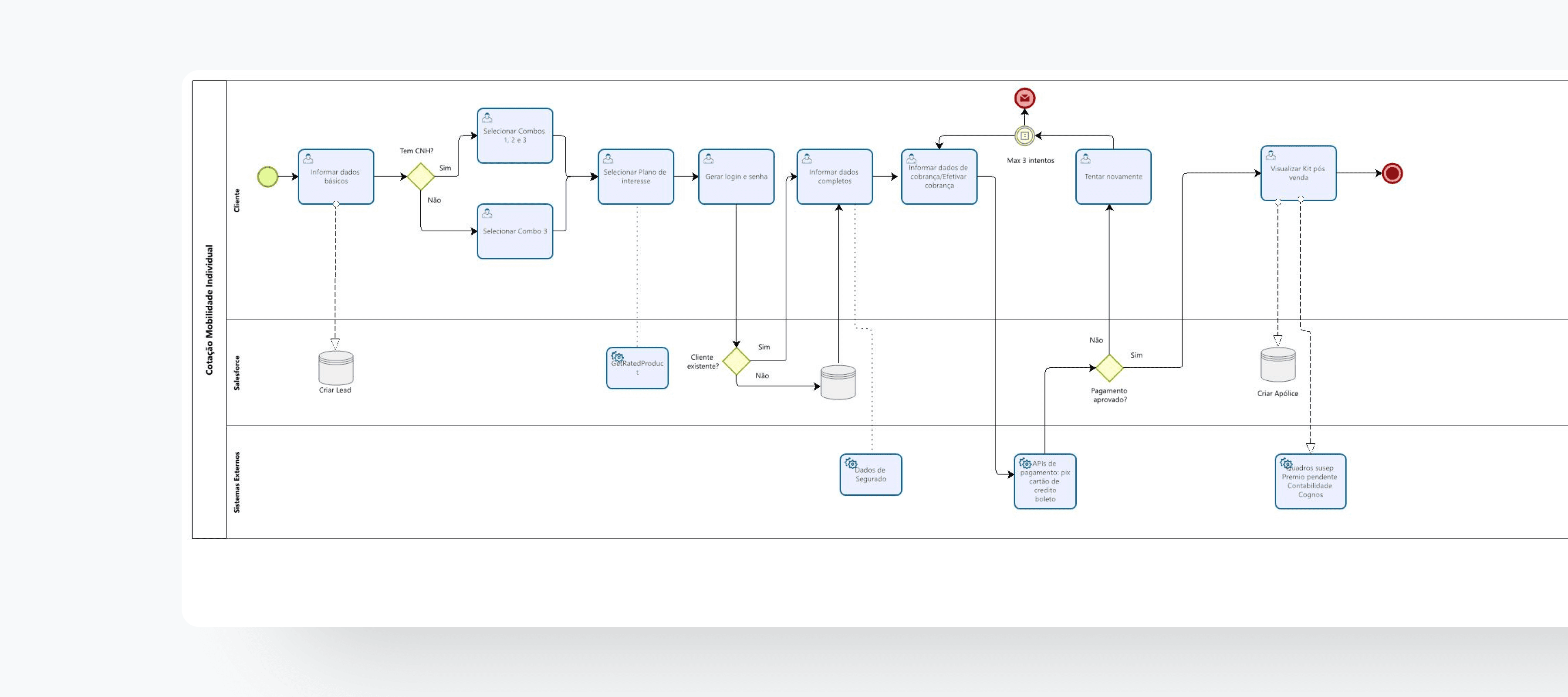Click the Pagamento aprovado? gateway diamond
The width and height of the screenshot is (1568, 697).
click(1109, 368)
